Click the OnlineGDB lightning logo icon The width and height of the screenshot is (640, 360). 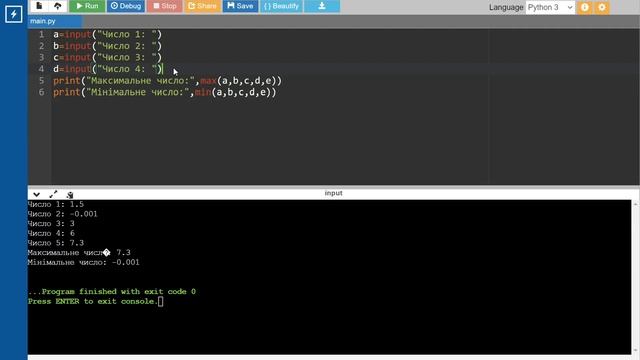13,14
